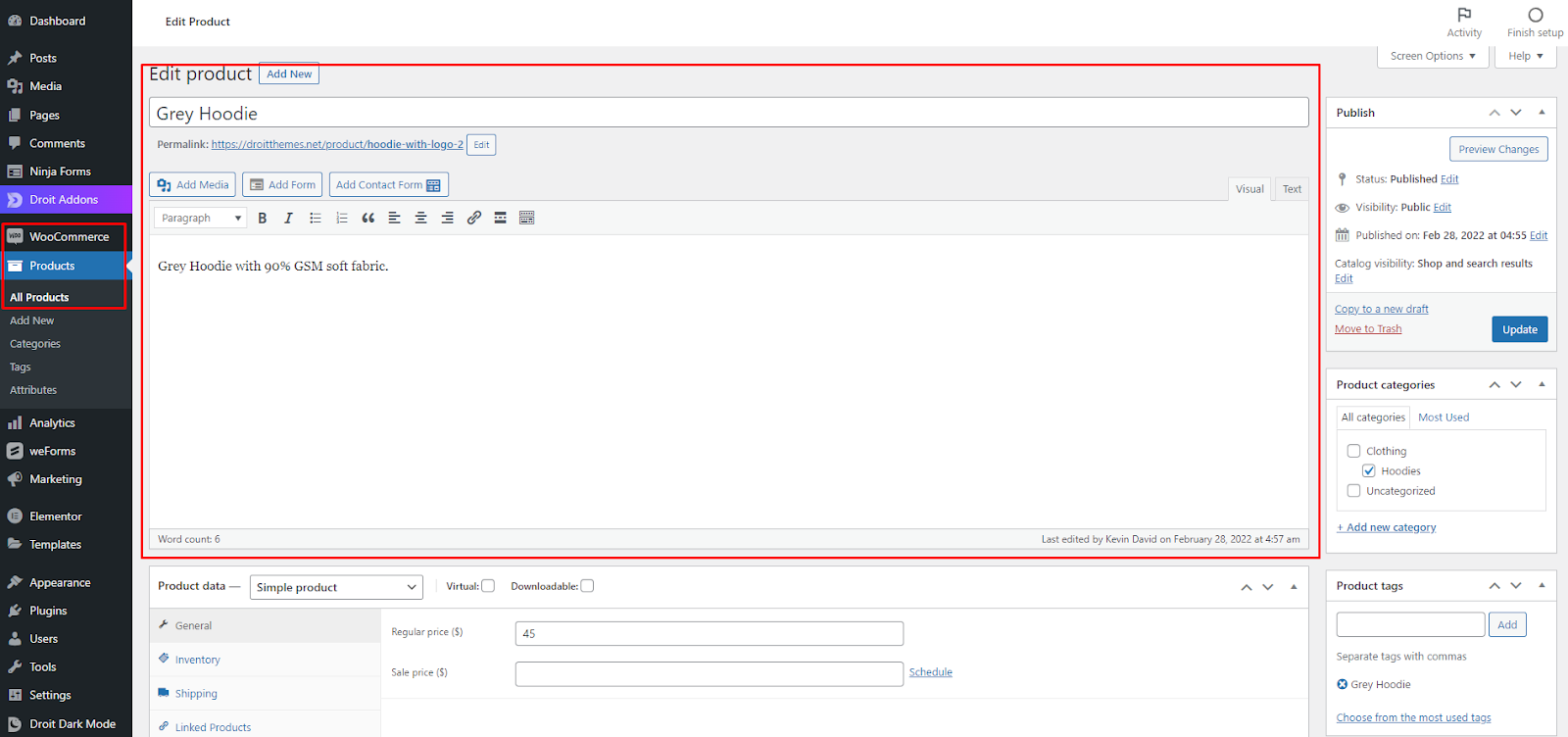Toggle bold formatting in editor toolbar
1568x737 pixels.
point(263,218)
